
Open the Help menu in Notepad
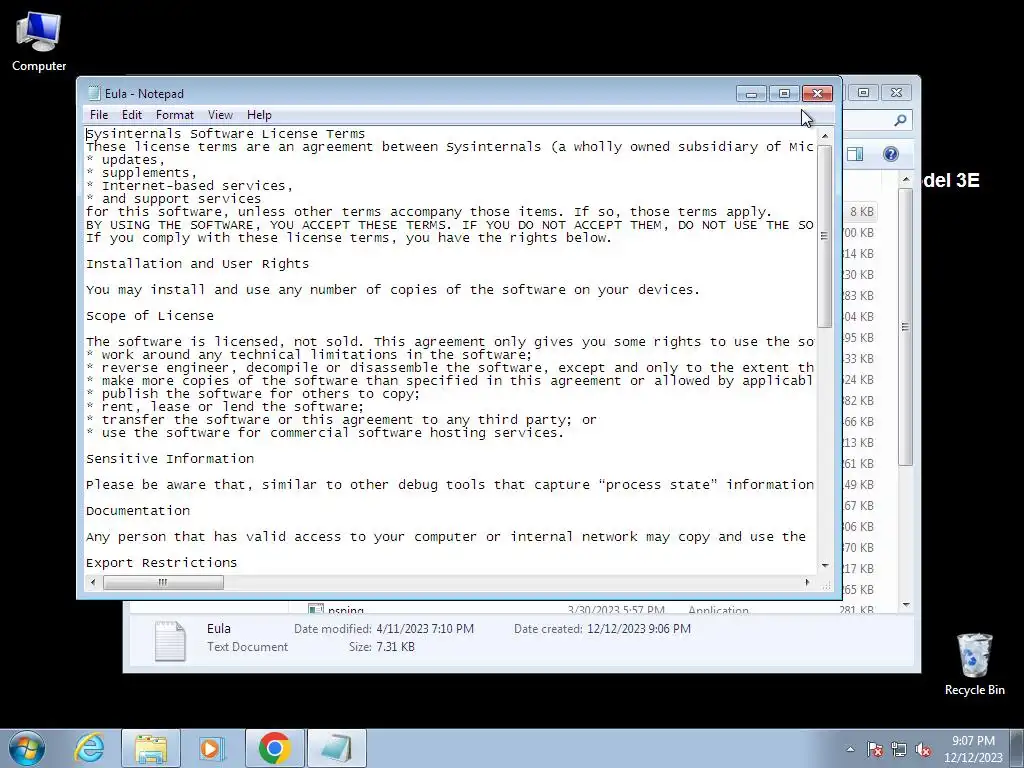(259, 115)
